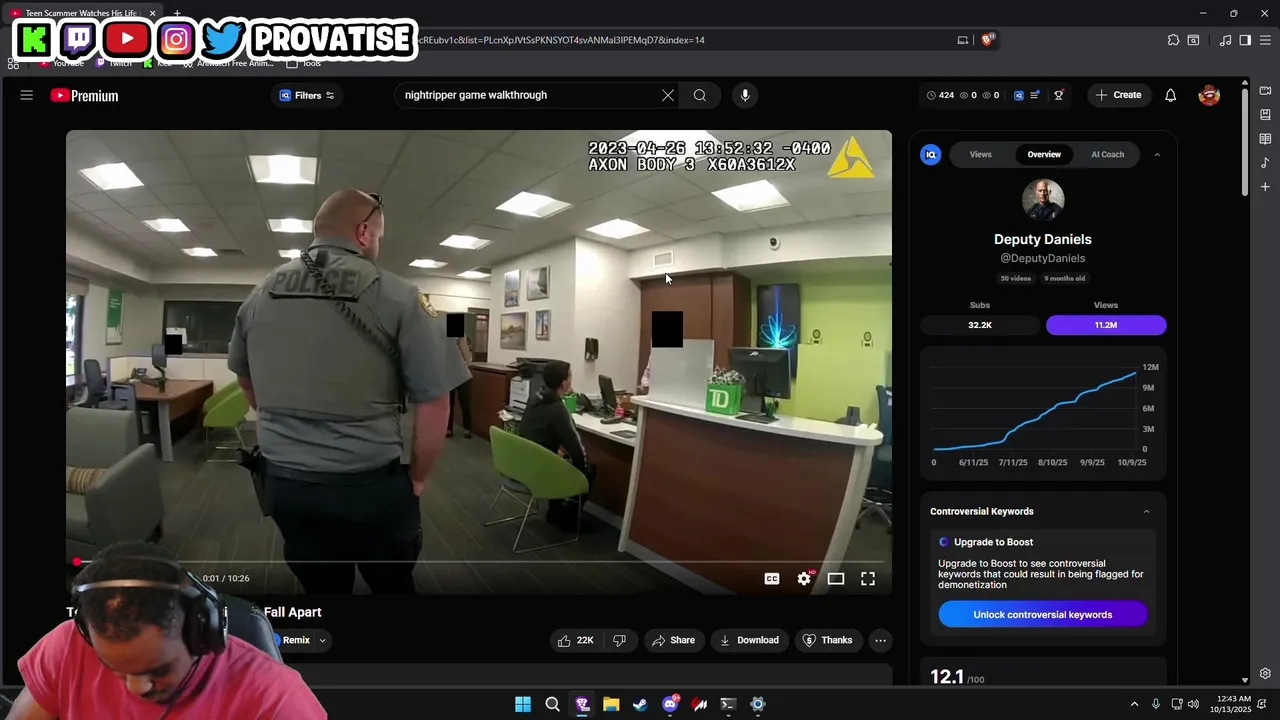Switch to theater mode
The height and width of the screenshot is (720, 1280).
pos(836,578)
